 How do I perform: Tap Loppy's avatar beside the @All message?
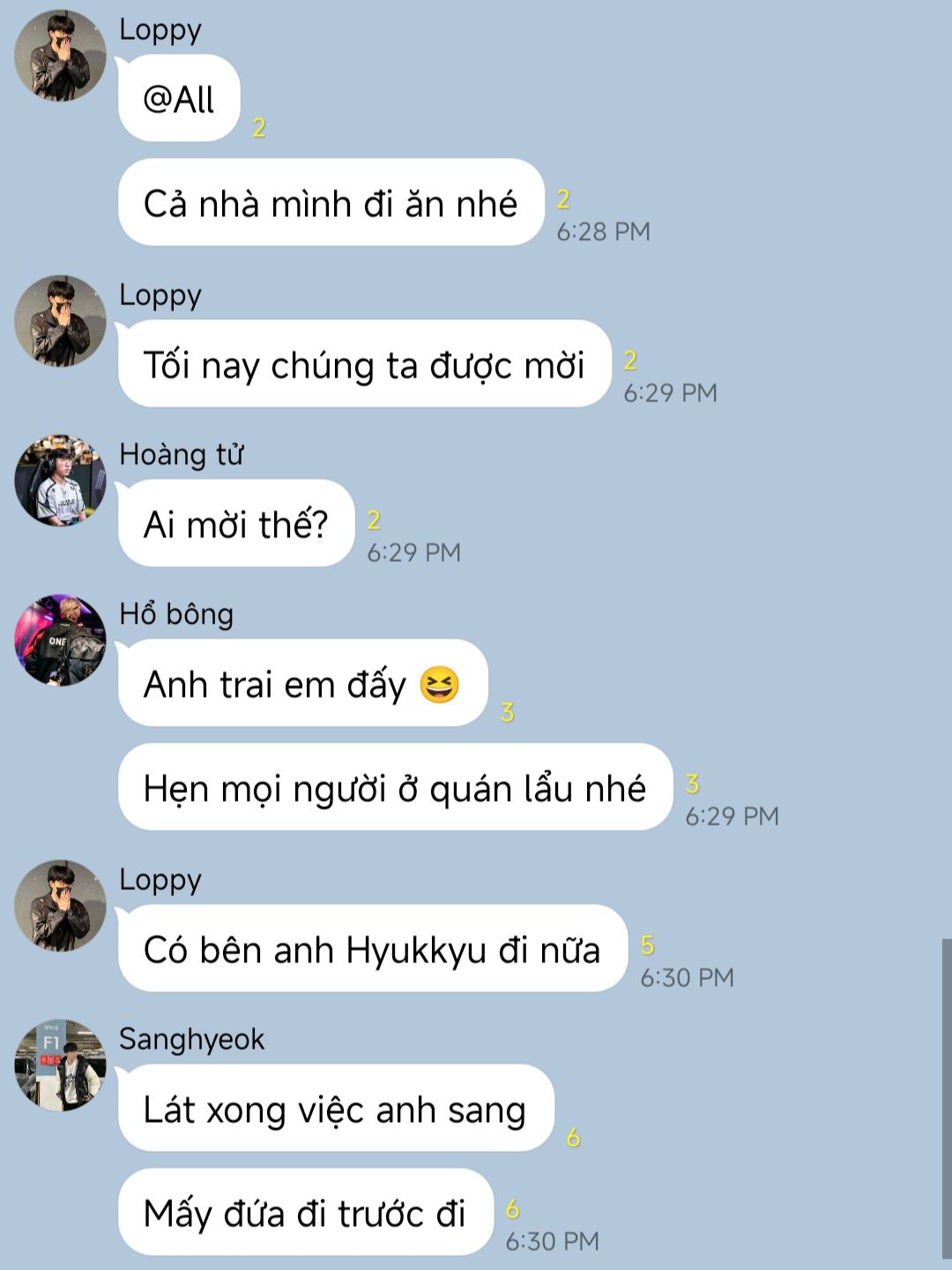pyautogui.click(x=60, y=56)
